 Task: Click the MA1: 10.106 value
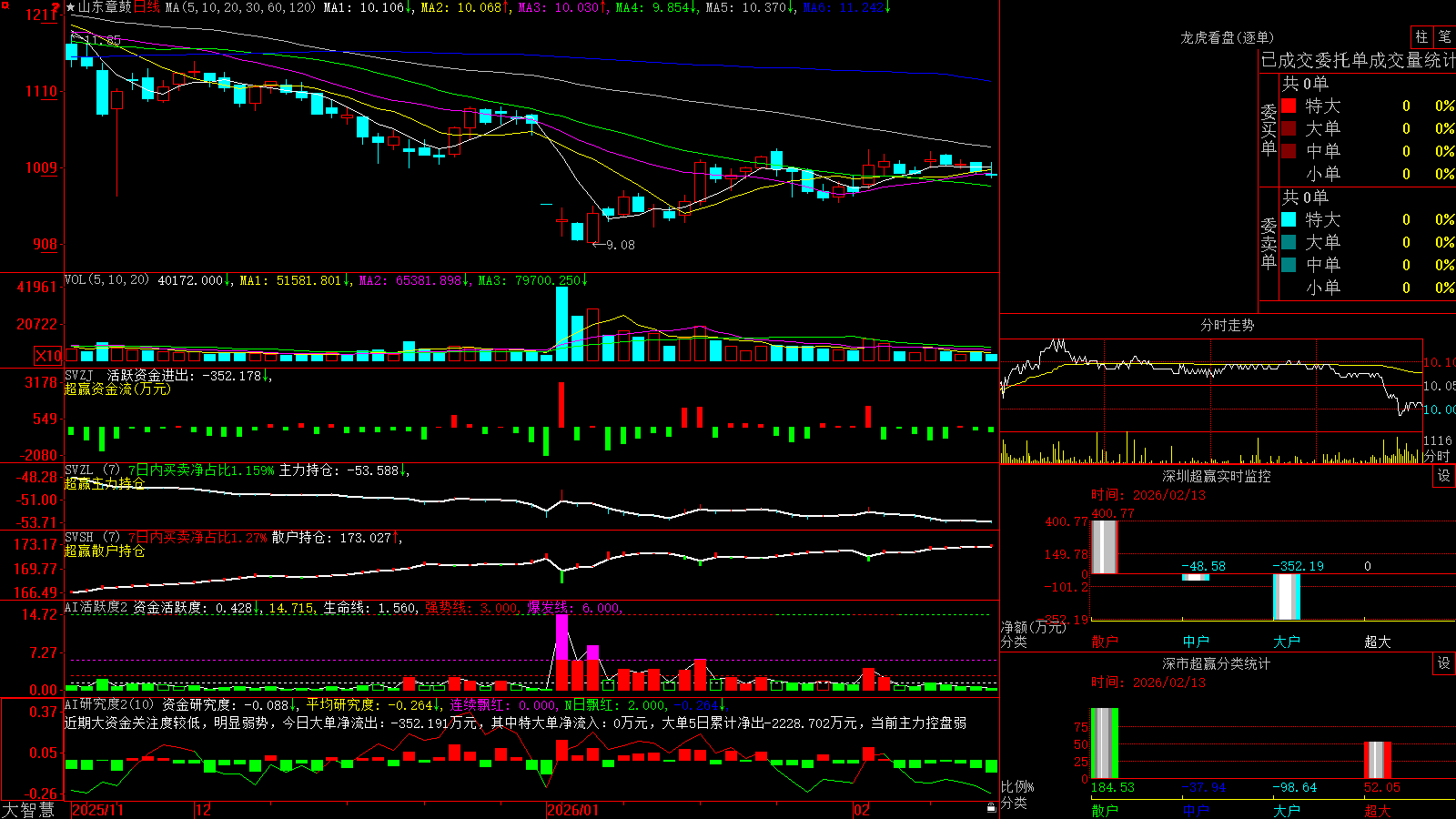(368, 7)
